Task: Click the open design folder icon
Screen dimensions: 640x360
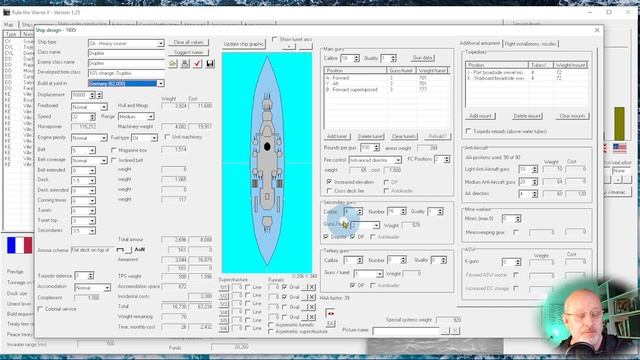Action: (x=173, y=64)
